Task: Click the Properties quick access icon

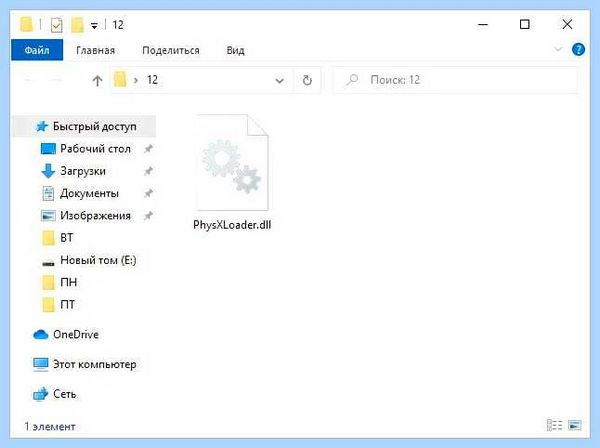Action: 56,25
